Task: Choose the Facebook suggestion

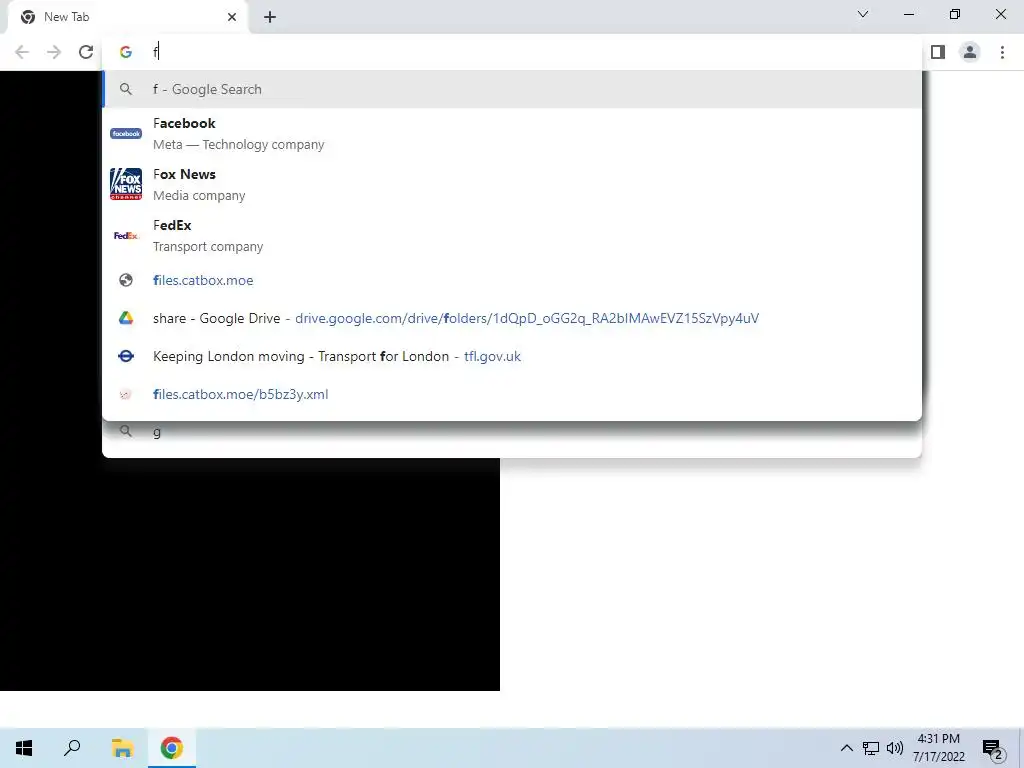Action: pos(512,134)
